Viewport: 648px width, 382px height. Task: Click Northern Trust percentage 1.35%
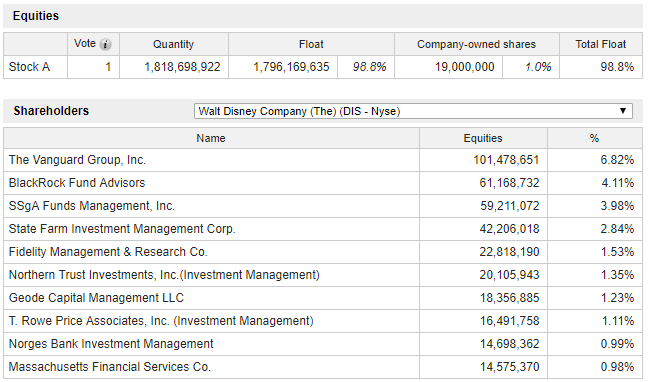pos(617,275)
